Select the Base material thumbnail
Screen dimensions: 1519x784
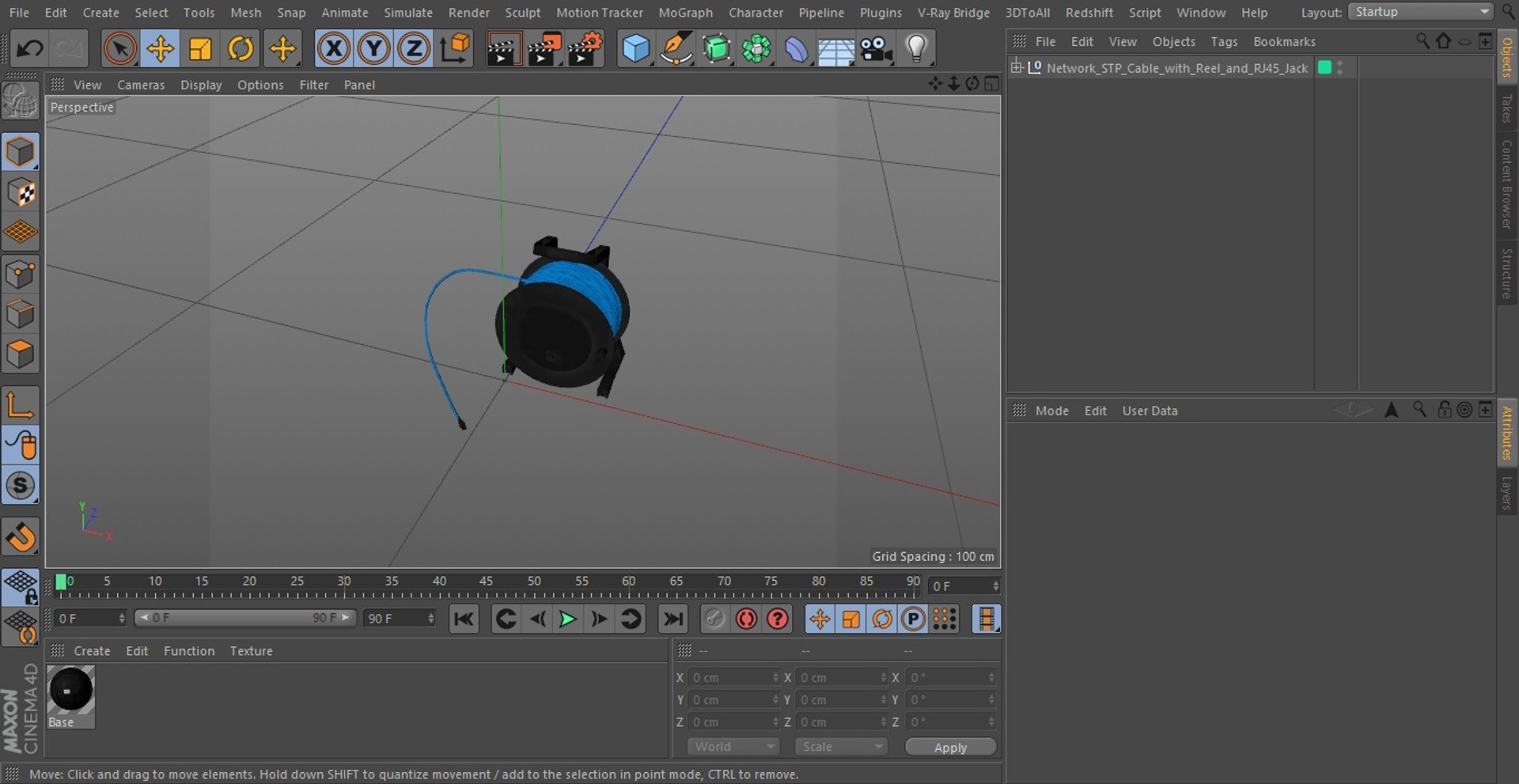pyautogui.click(x=70, y=691)
